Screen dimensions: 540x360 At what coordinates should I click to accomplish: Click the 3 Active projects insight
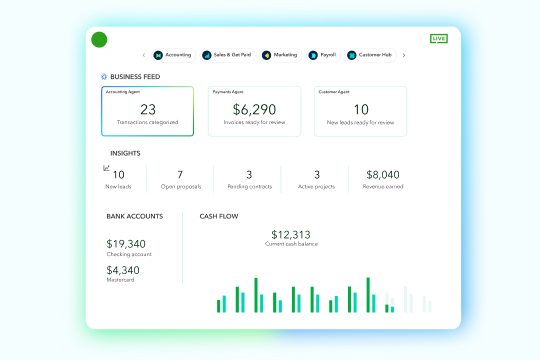click(316, 179)
